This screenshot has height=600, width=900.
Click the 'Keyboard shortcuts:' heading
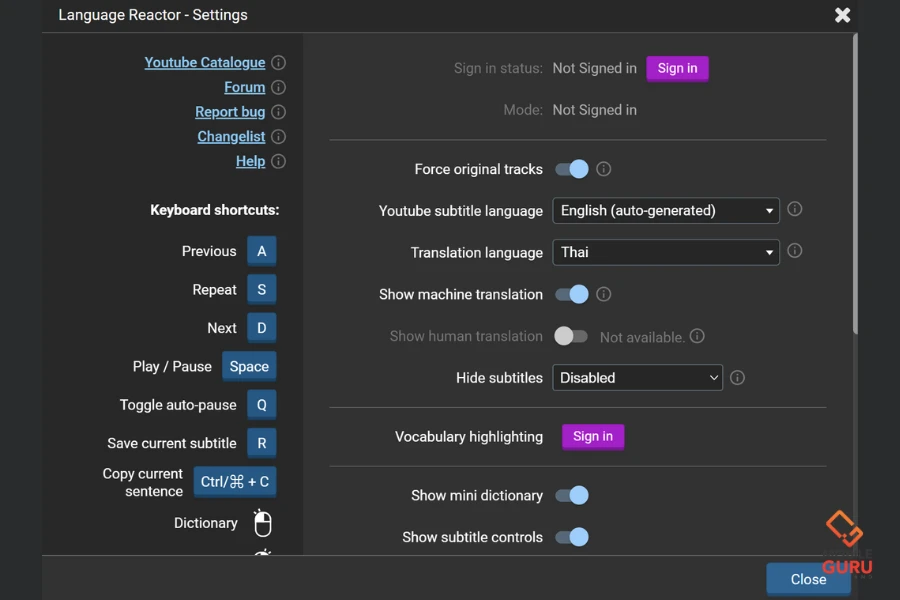point(215,210)
